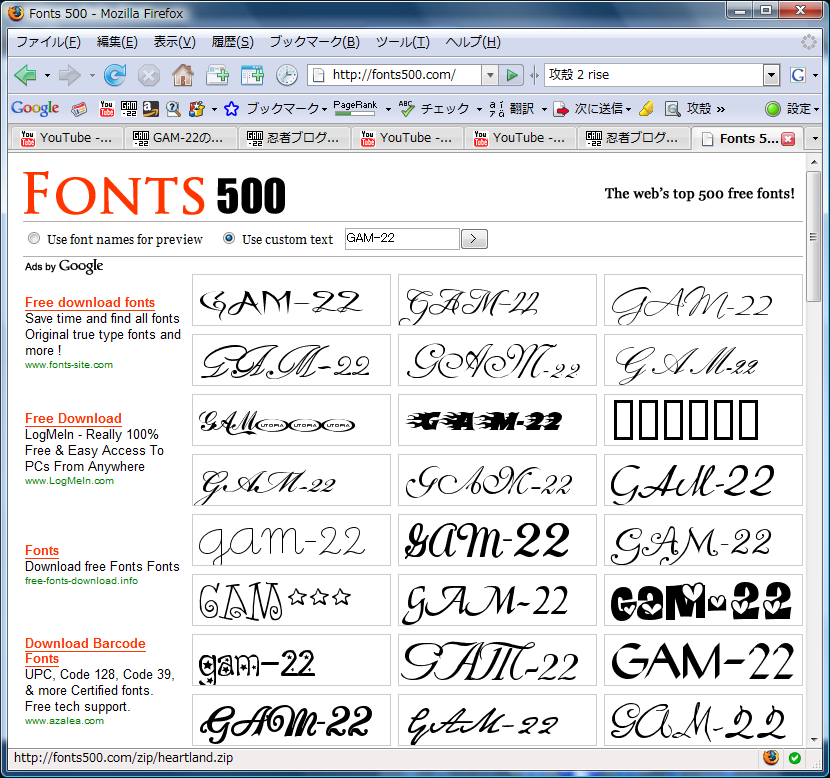The height and width of the screenshot is (778, 830).
Task: Click the YouTube icon on the Google toolbar
Action: tap(106, 109)
